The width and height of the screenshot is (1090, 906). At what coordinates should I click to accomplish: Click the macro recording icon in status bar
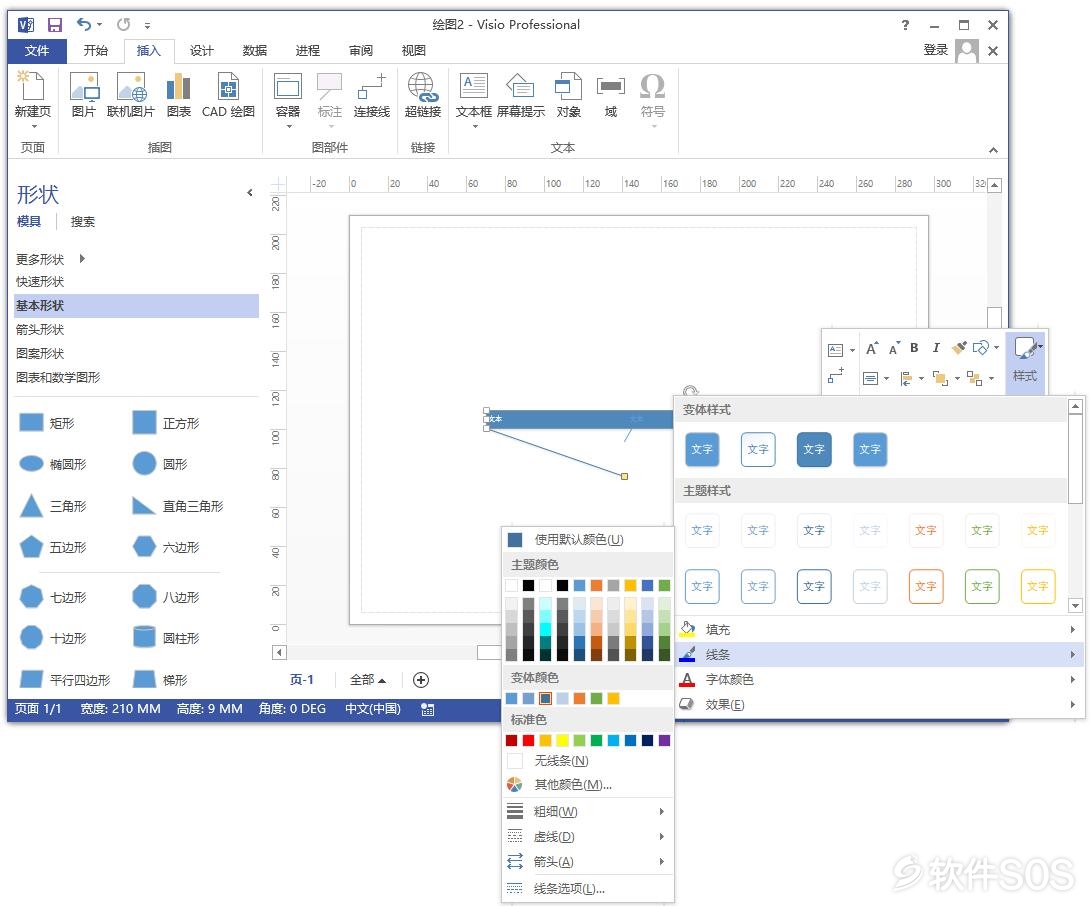428,709
